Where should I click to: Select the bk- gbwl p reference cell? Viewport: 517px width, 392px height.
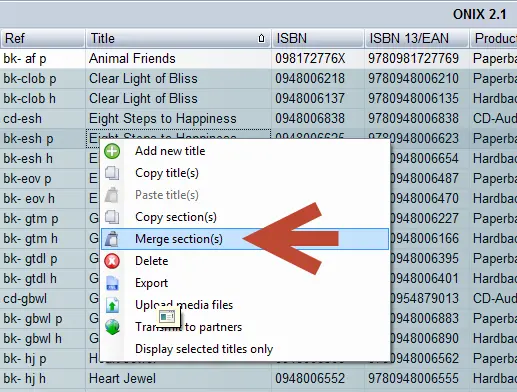coord(43,319)
